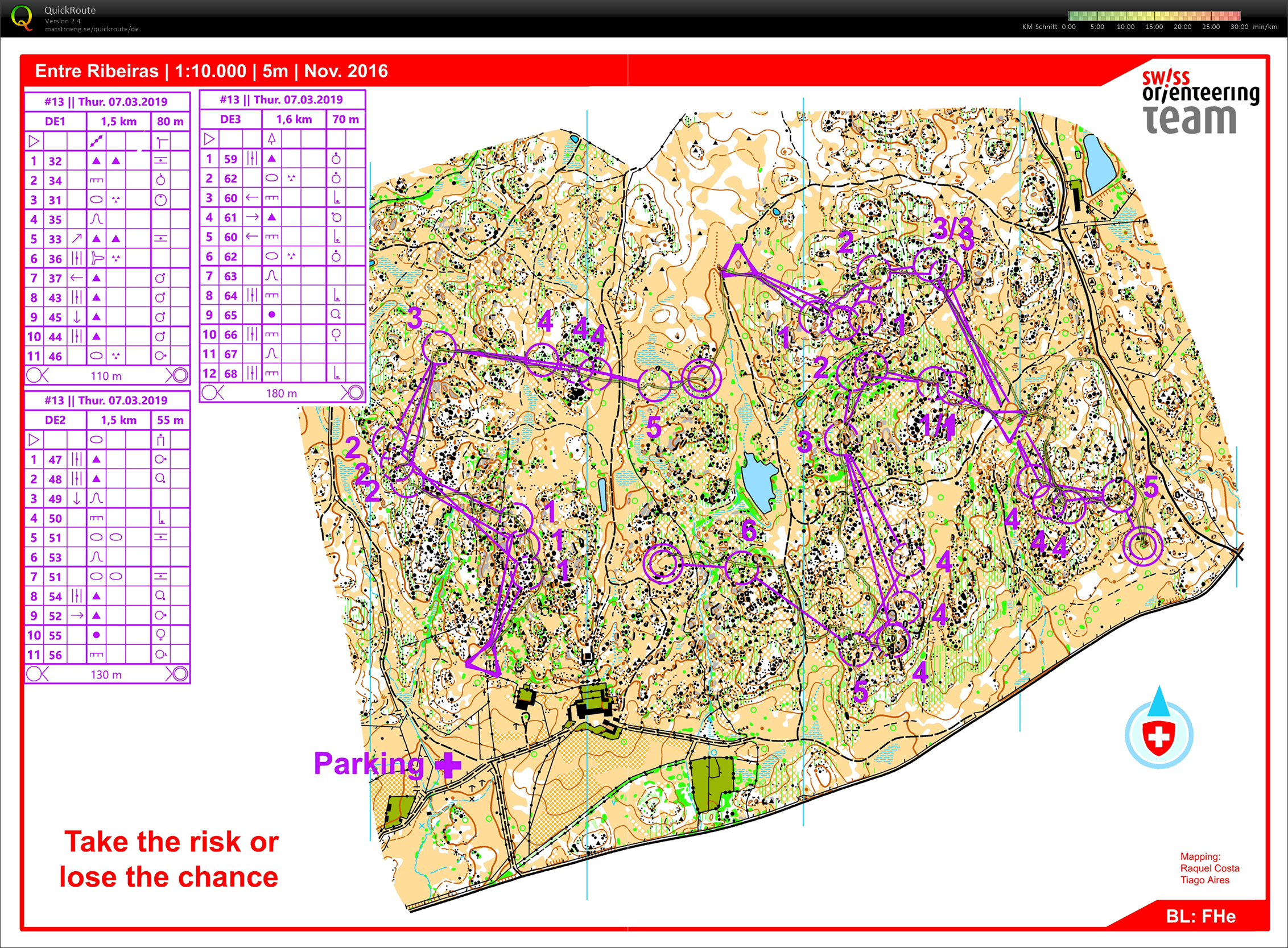
Task: Click the double-circle finish left of control 6
Action: click(662, 564)
